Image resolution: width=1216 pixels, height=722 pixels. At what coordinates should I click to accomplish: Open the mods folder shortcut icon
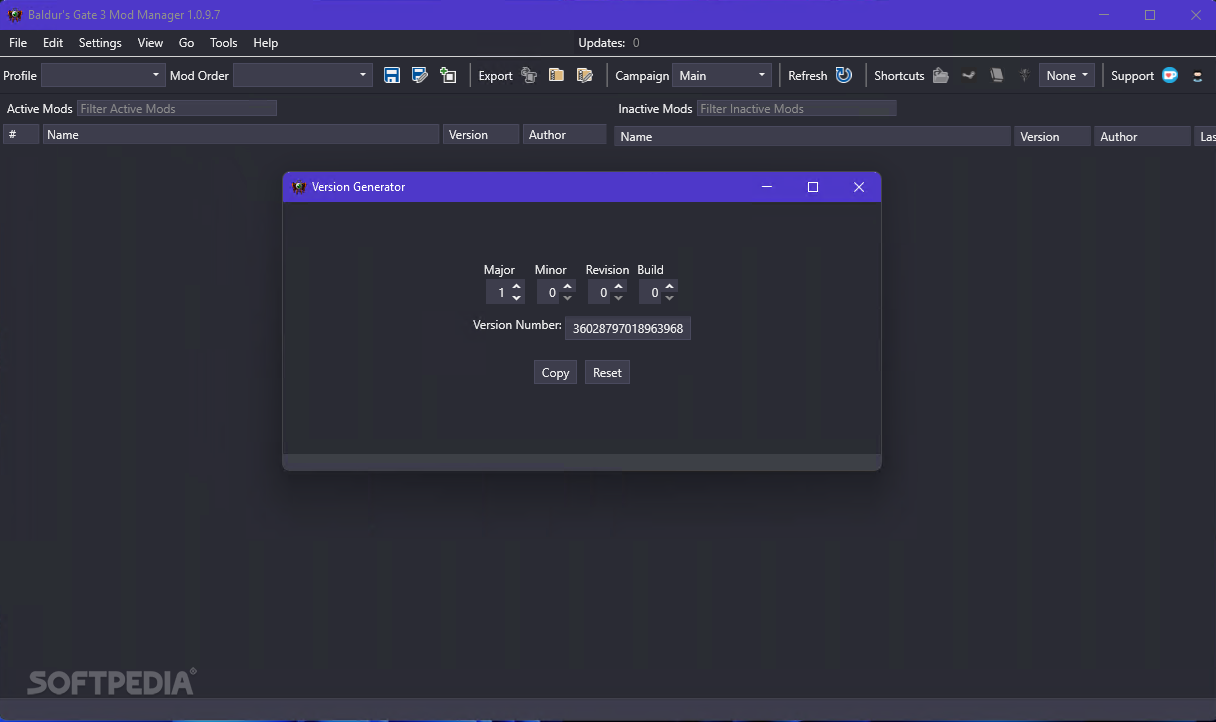pyautogui.click(x=940, y=75)
